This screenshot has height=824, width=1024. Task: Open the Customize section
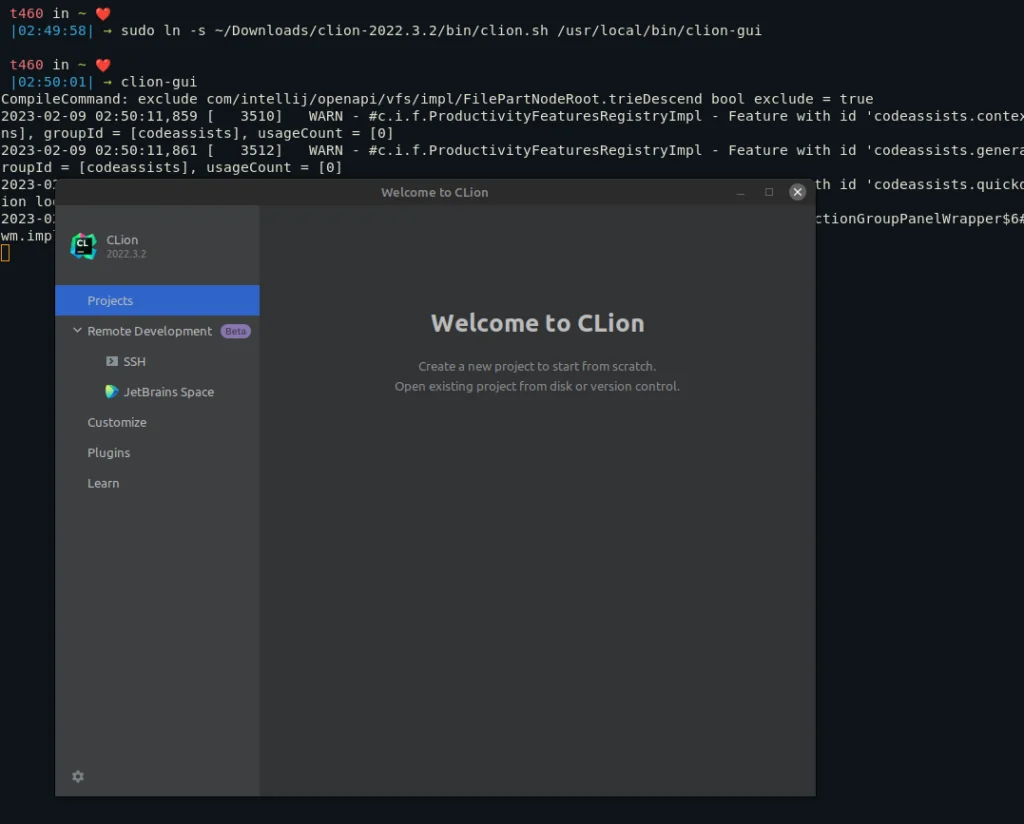point(117,422)
